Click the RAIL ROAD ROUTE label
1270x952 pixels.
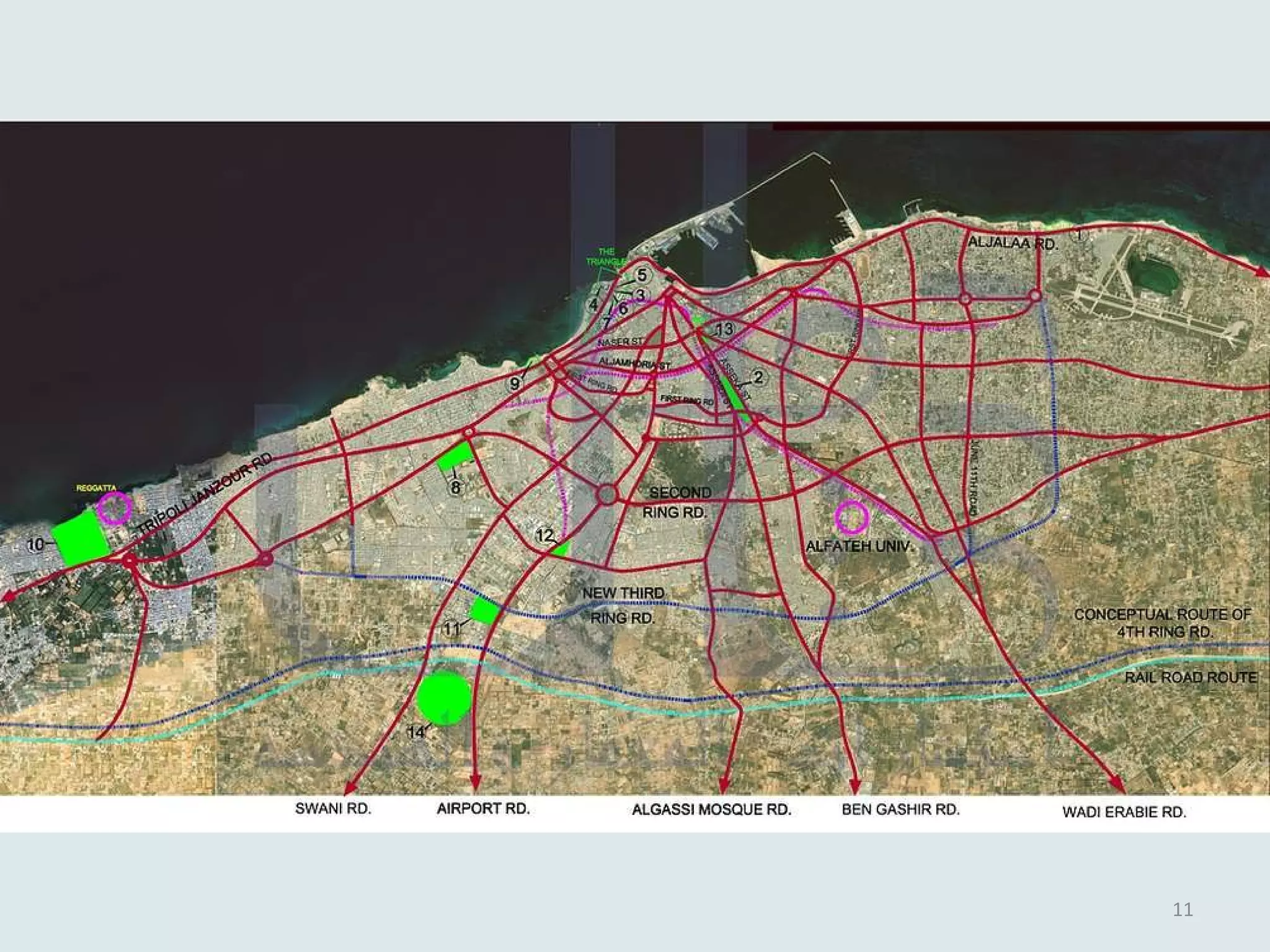coord(1191,677)
